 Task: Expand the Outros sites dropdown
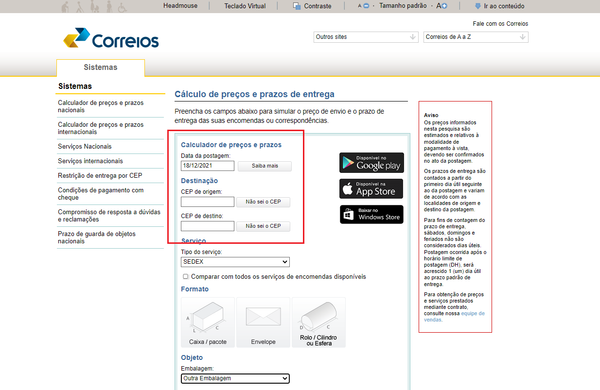[x=365, y=37]
